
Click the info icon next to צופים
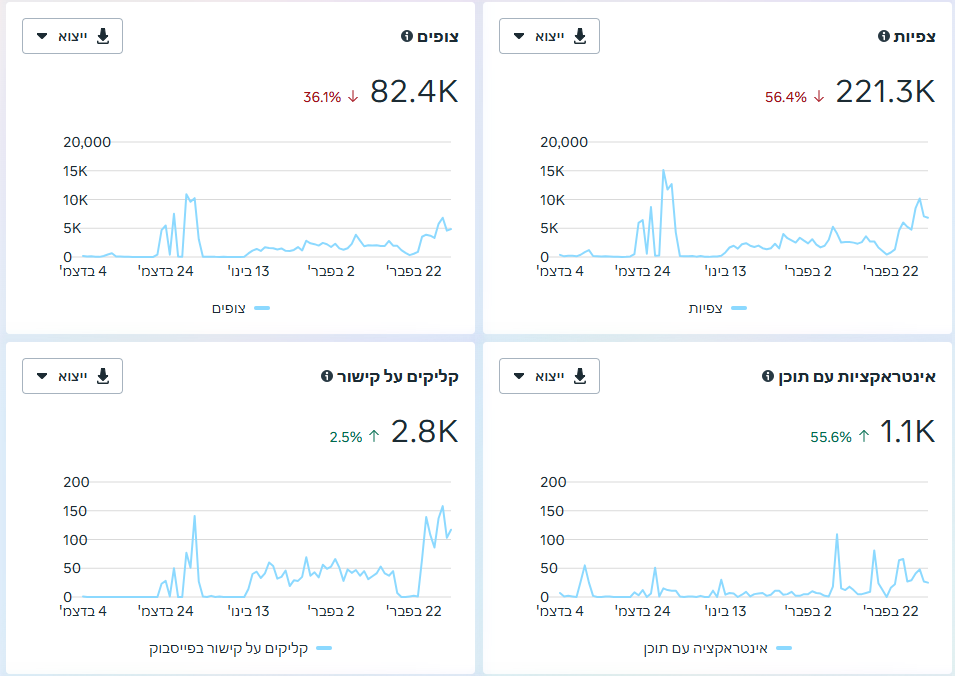[x=406, y=37]
